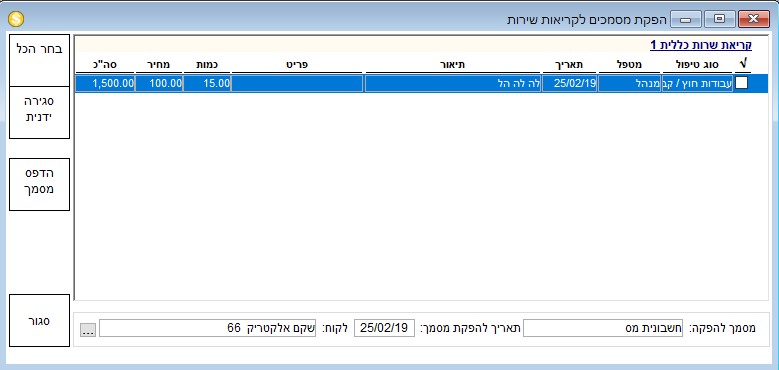Select the price cell 100.00

[159, 83]
